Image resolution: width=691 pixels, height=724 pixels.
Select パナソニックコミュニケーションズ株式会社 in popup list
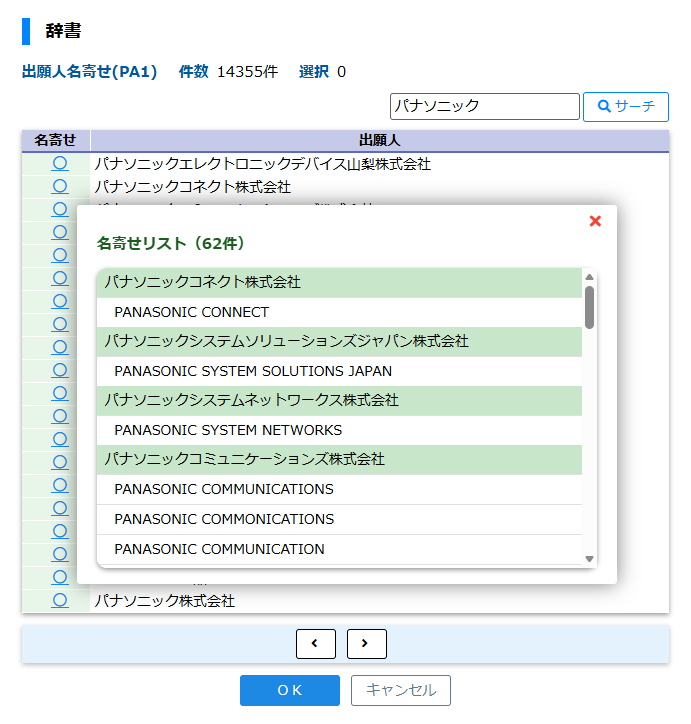339,459
